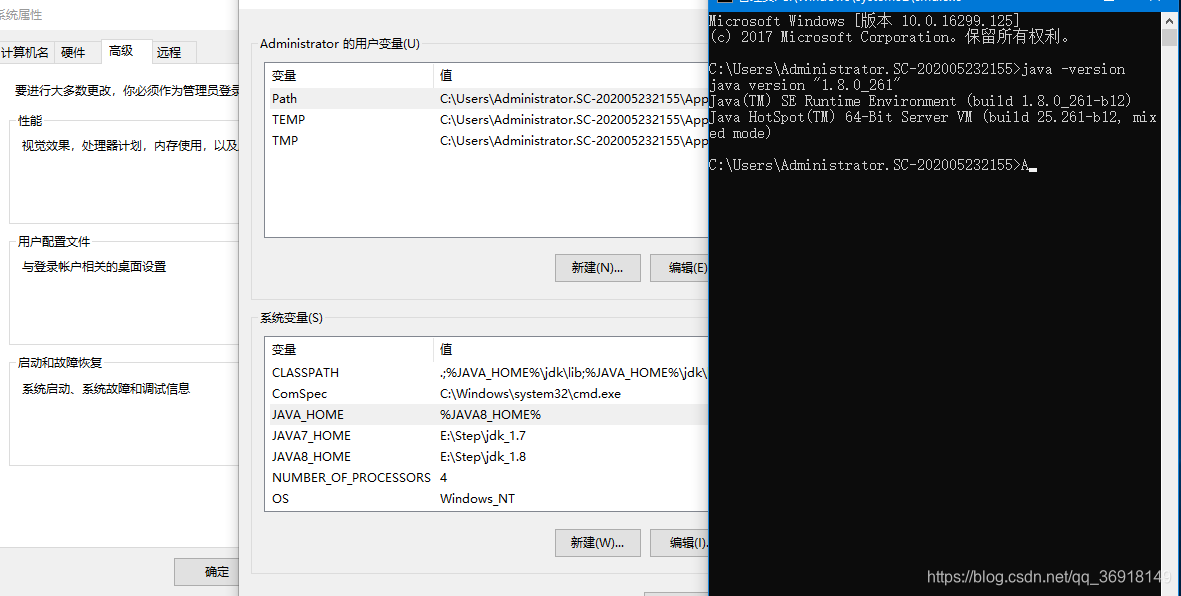Click the 用户配置文件 group label
Screen dimensions: 1181x596
tap(54, 242)
